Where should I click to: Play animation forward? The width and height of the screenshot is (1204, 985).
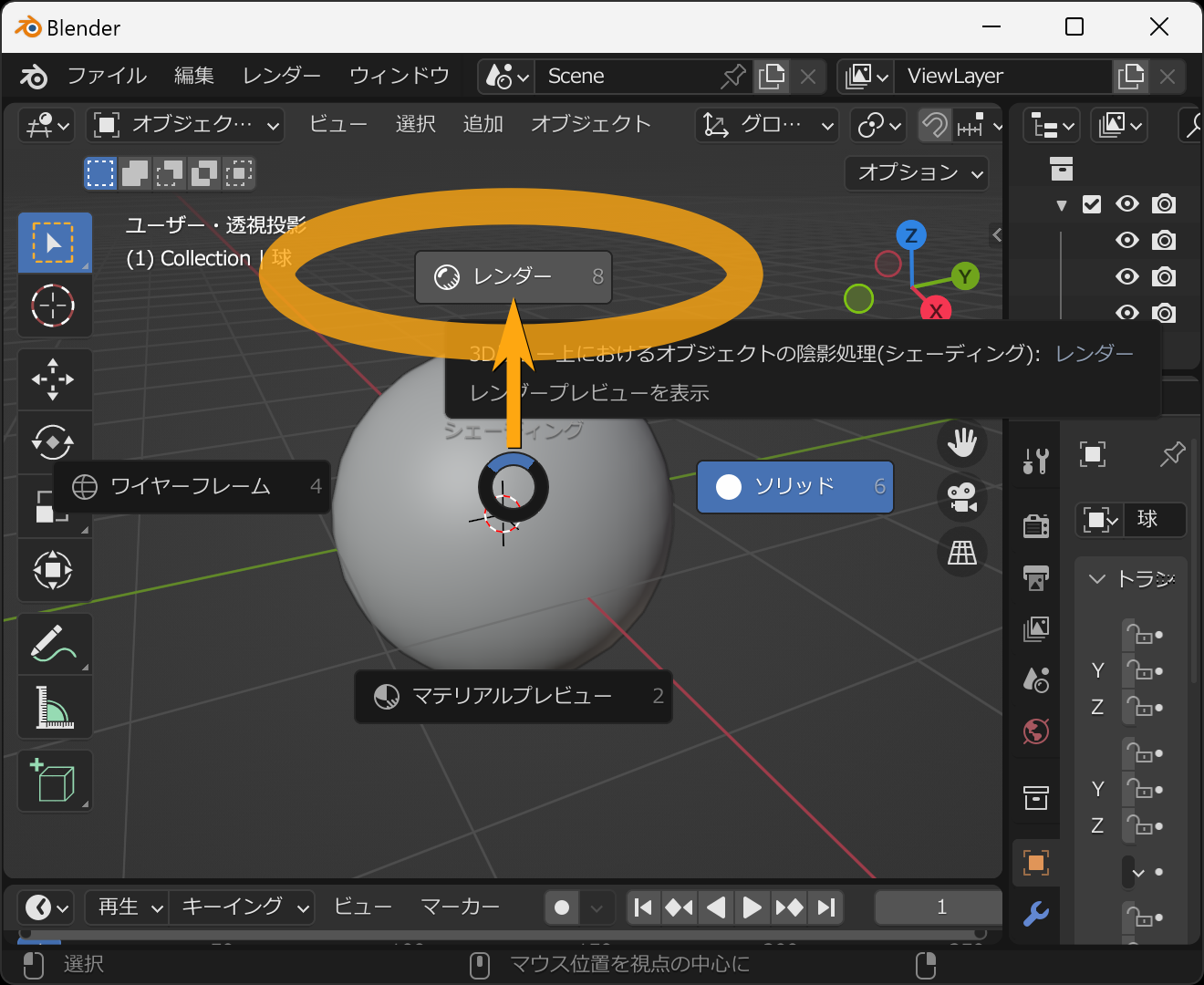tap(752, 907)
